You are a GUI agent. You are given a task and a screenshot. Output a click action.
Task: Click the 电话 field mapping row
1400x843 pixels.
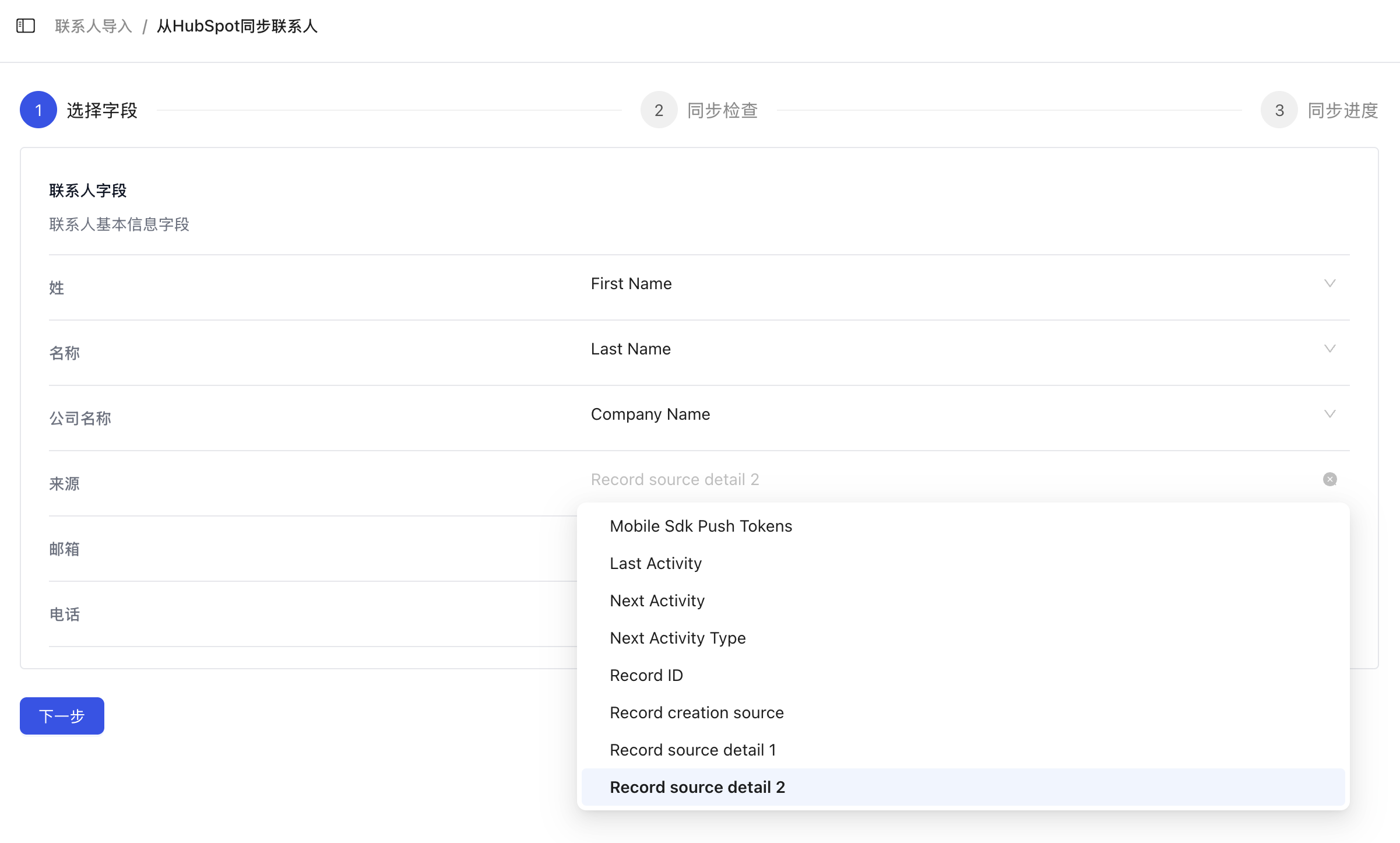point(291,614)
